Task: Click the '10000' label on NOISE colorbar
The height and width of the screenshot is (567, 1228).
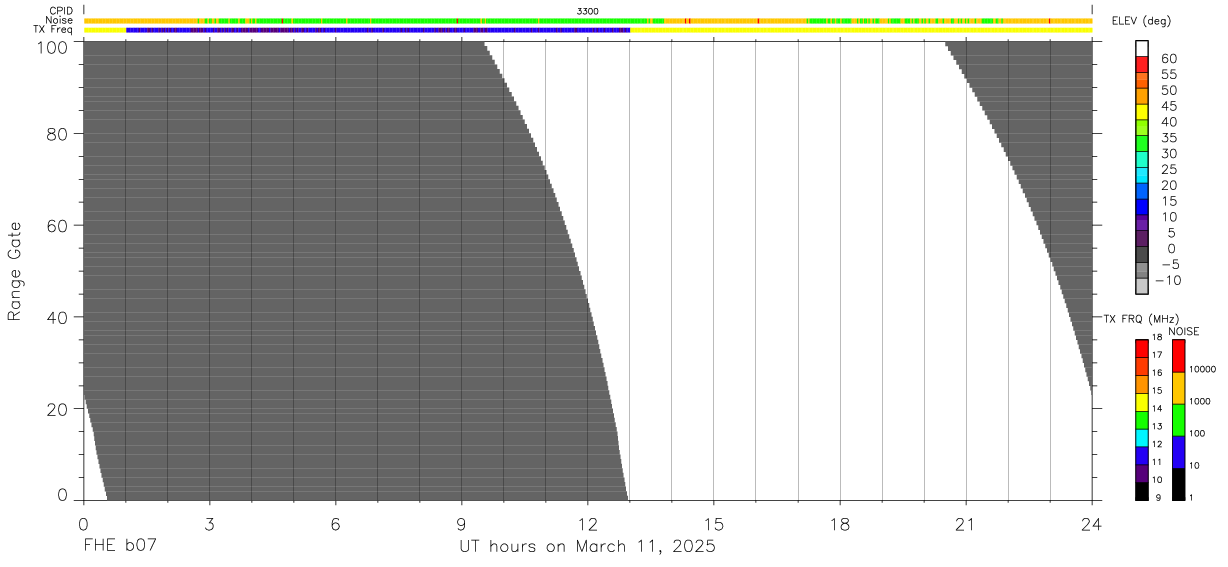Action: (1204, 369)
